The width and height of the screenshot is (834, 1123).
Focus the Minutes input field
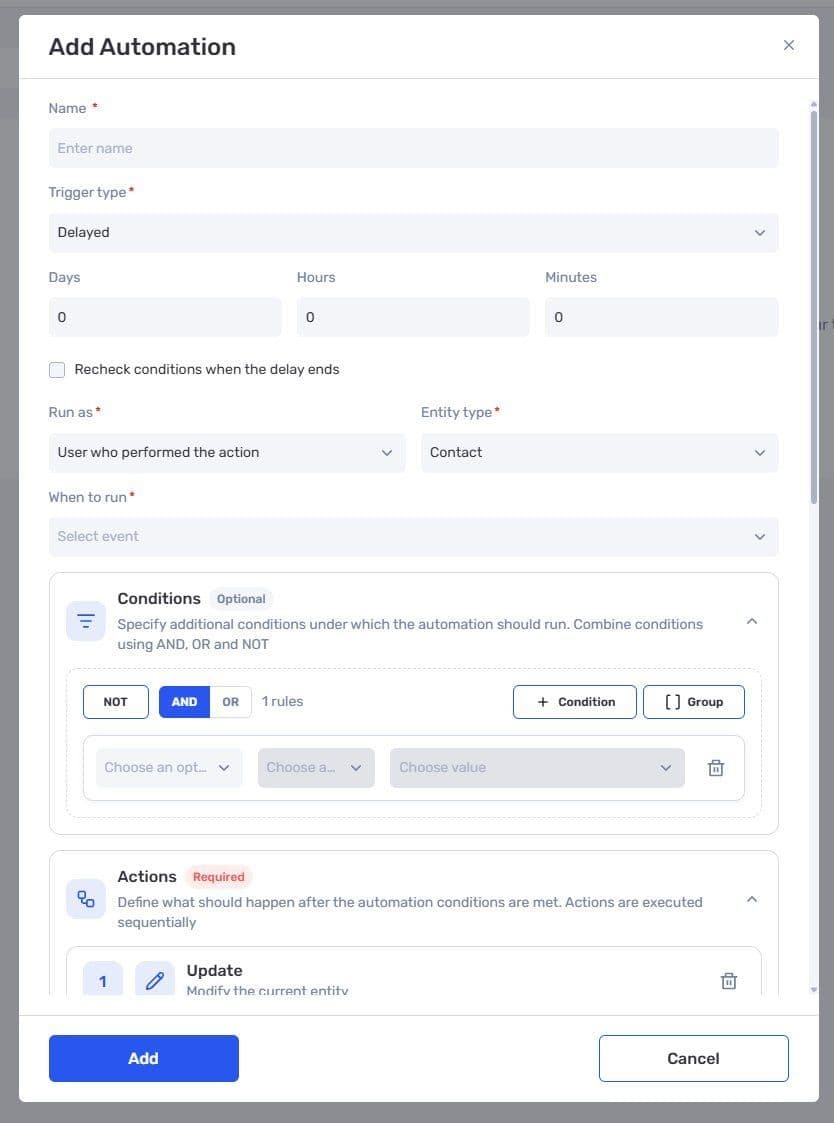click(661, 317)
